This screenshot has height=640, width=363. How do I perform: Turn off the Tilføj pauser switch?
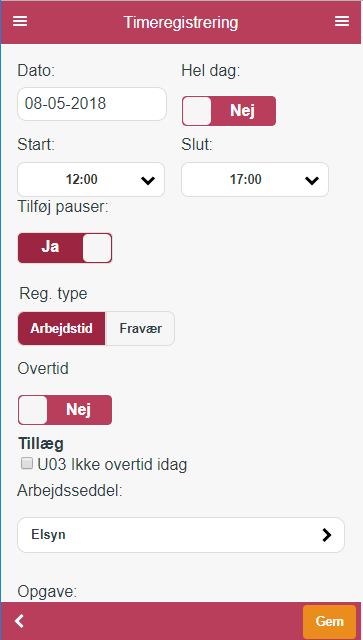pos(65,248)
